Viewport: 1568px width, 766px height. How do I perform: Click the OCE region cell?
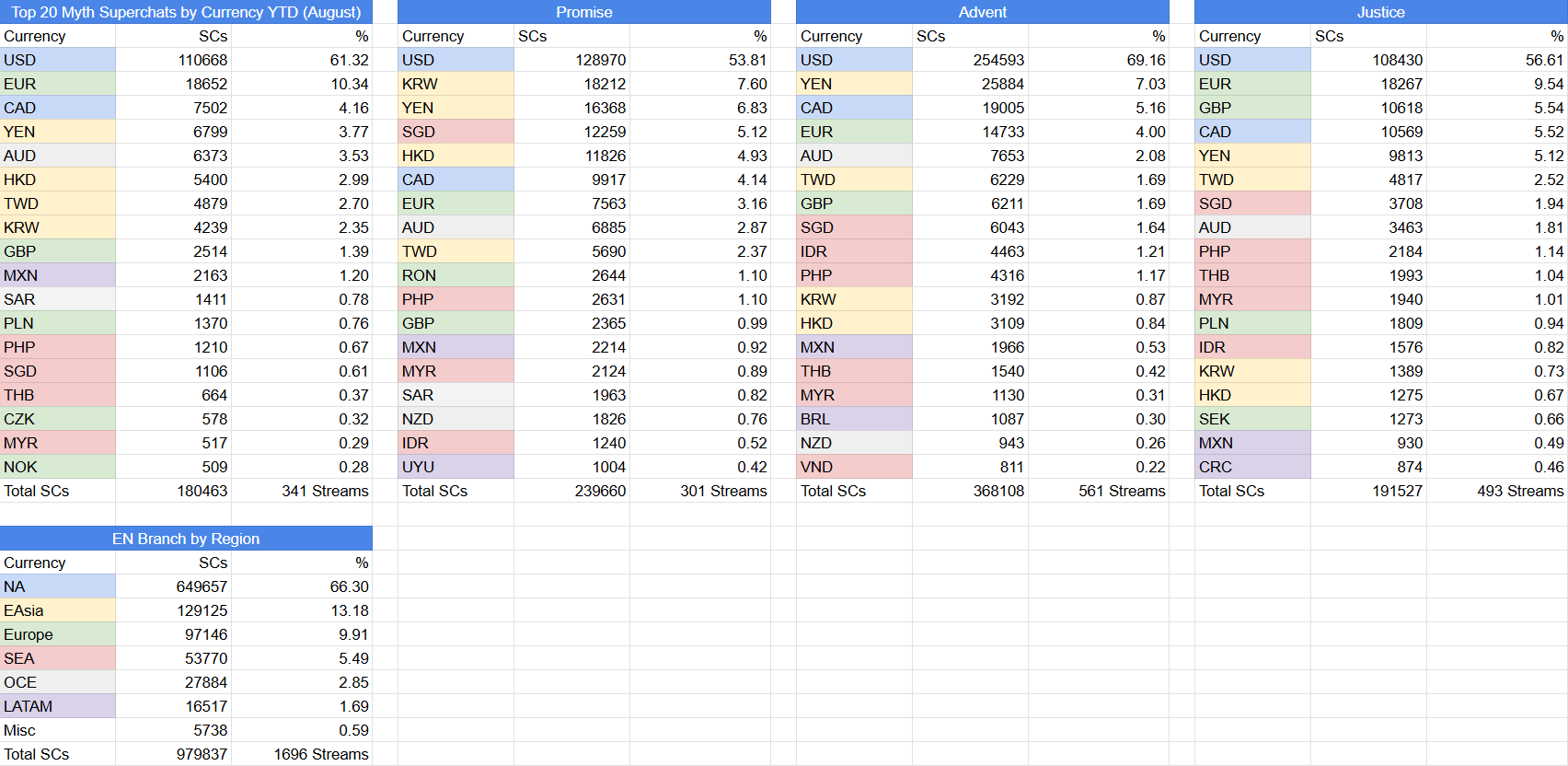point(58,682)
